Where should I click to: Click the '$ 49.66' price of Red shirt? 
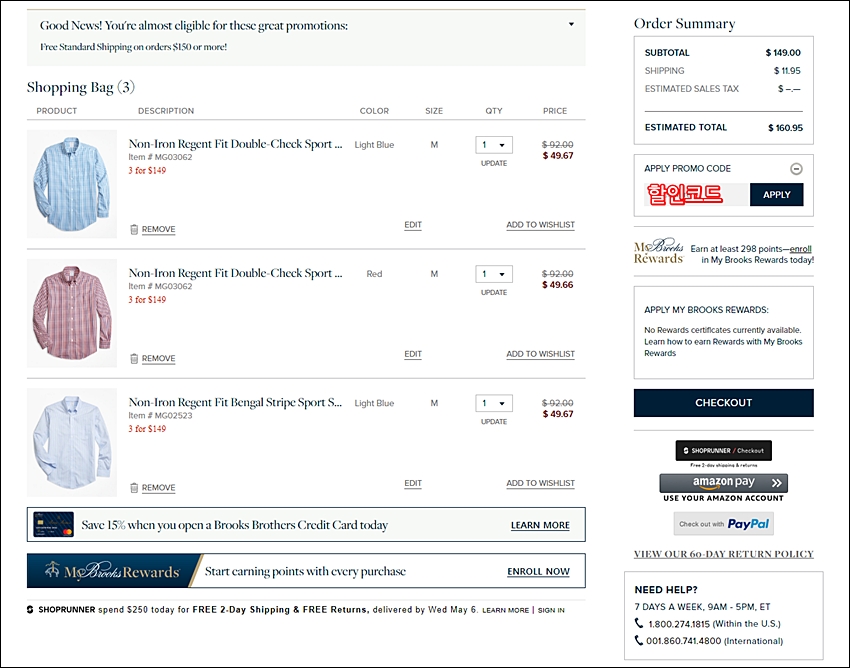tap(557, 285)
